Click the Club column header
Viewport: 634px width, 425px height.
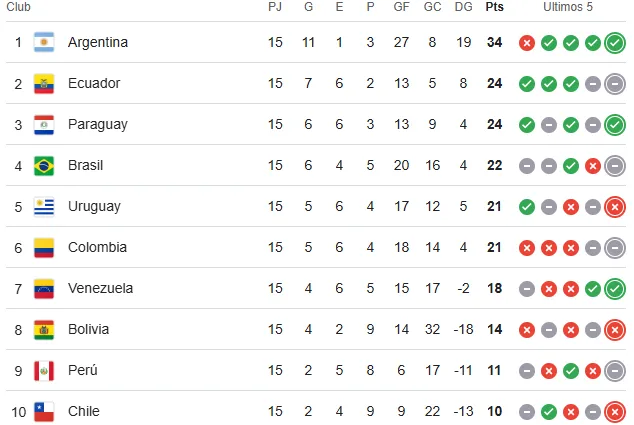(21, 7)
